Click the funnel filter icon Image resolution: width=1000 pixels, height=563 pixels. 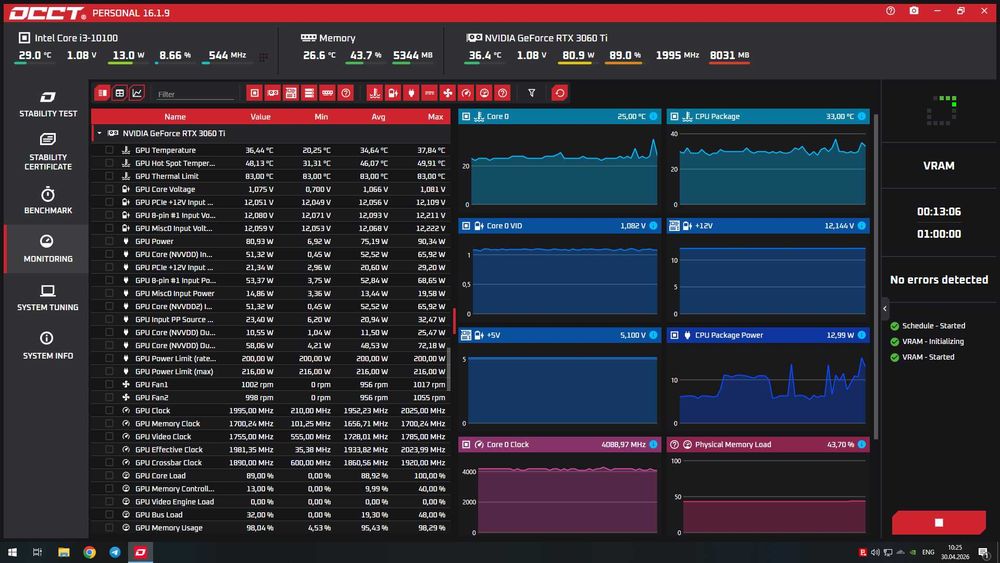pos(531,93)
